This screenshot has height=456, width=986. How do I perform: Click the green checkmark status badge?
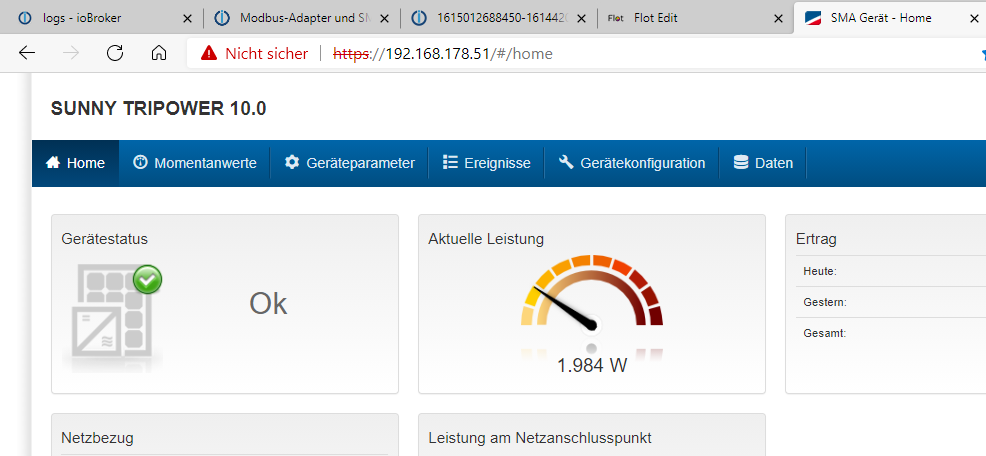tap(148, 279)
